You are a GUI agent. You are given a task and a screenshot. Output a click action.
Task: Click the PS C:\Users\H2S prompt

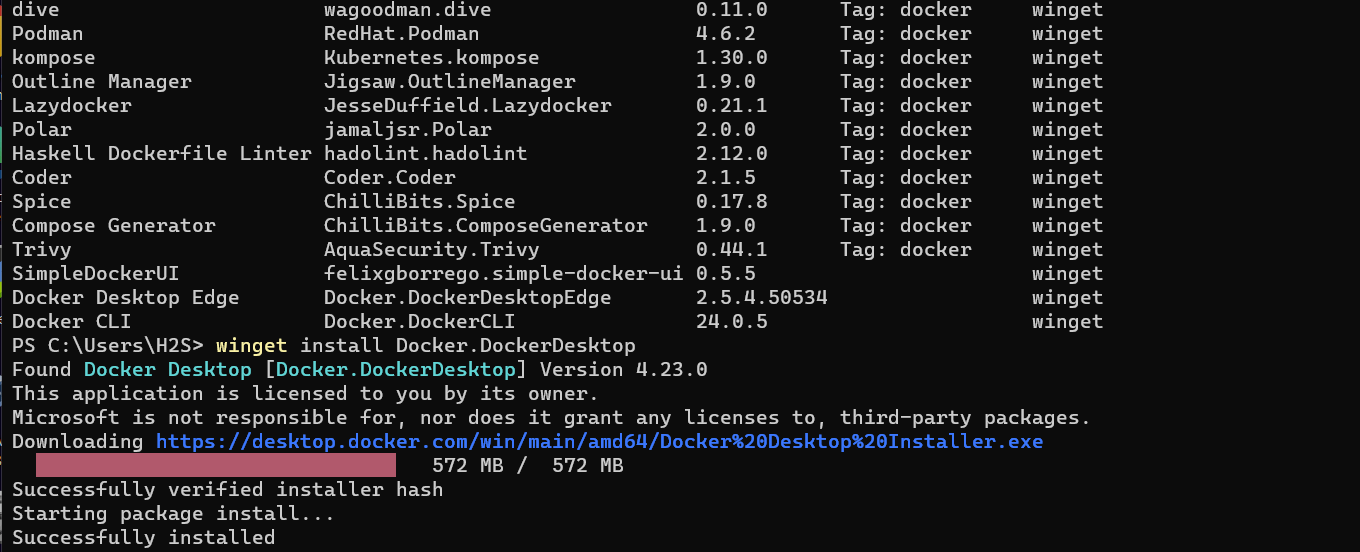point(107,346)
